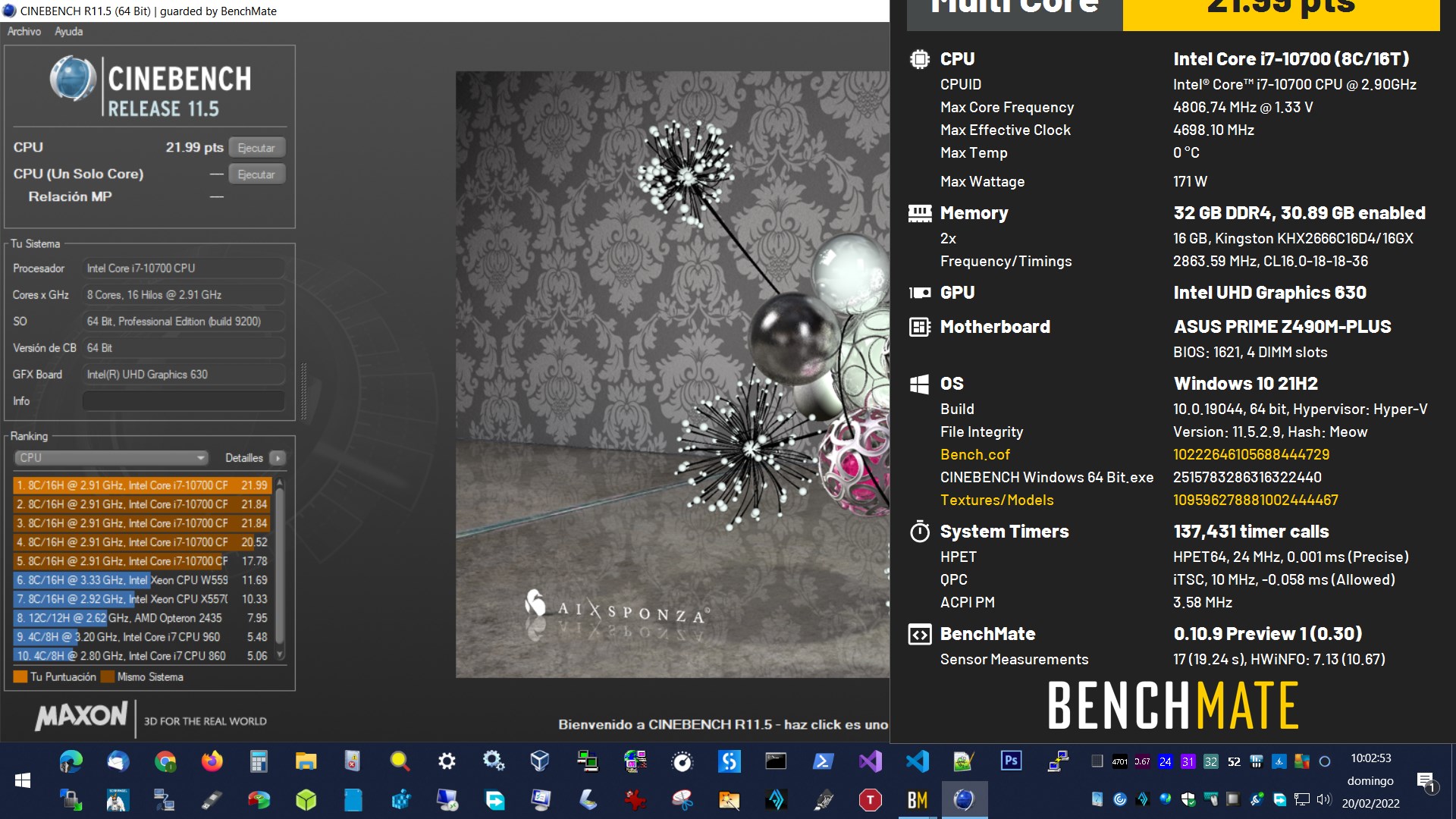The width and height of the screenshot is (1456, 819).
Task: Open the Snipping Tool taskbar icon
Action: point(682,800)
